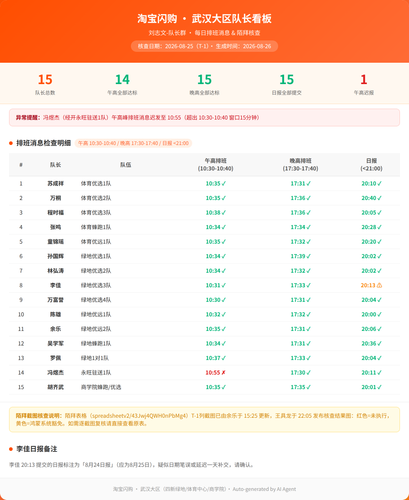This screenshot has width=409, height=500.
Task: Click the 队长 column header
Action: (55, 165)
